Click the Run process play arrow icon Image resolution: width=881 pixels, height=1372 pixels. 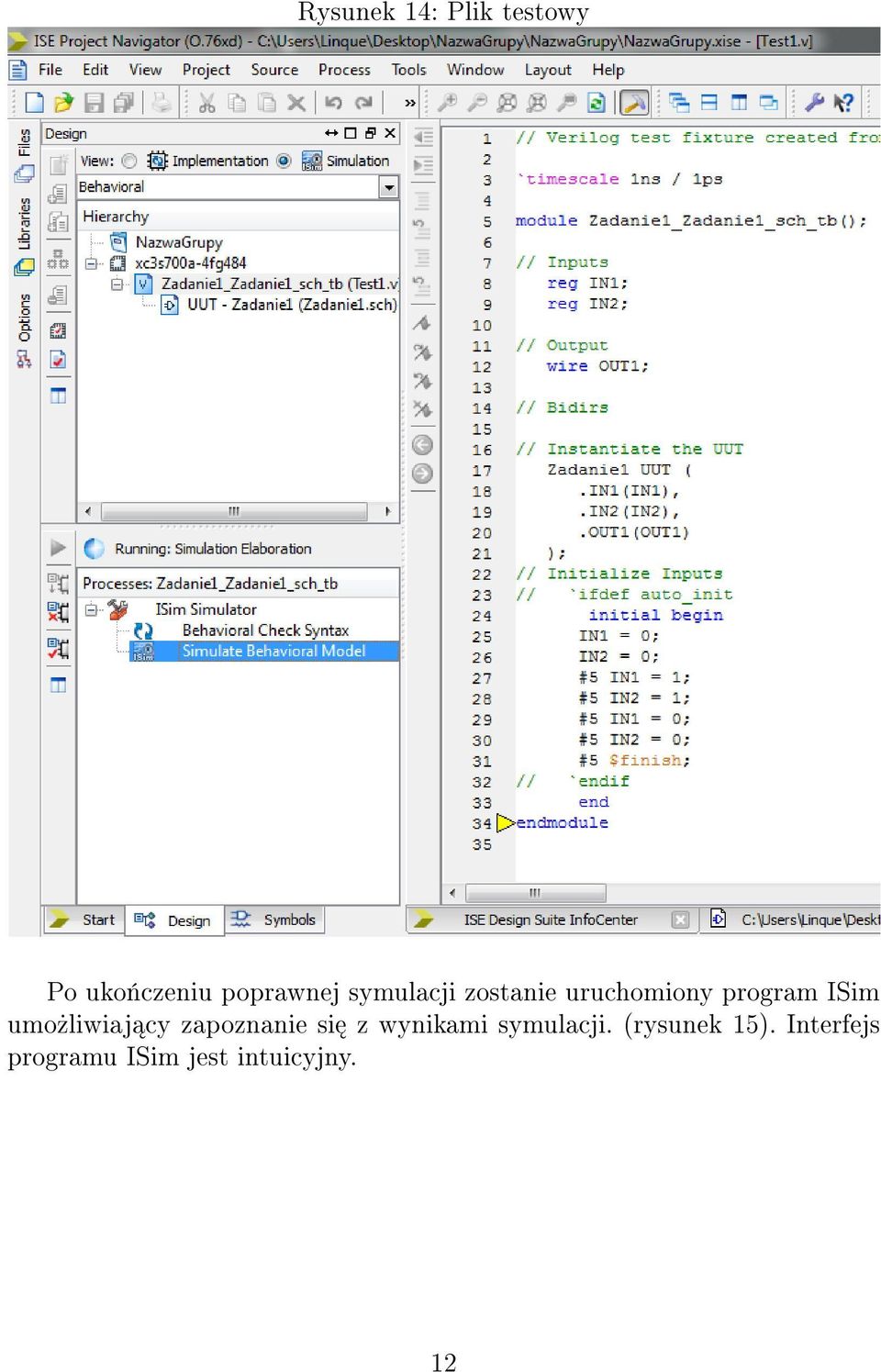(58, 548)
